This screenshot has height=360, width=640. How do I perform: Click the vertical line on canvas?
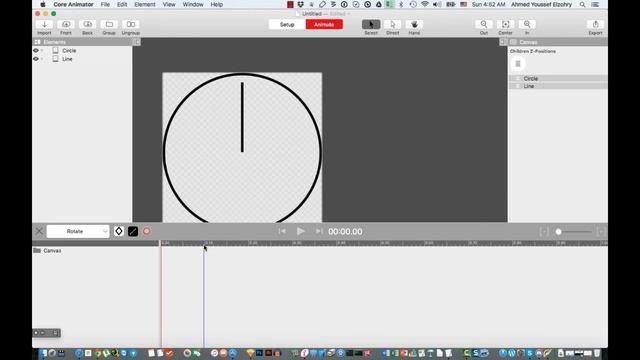(x=242, y=118)
